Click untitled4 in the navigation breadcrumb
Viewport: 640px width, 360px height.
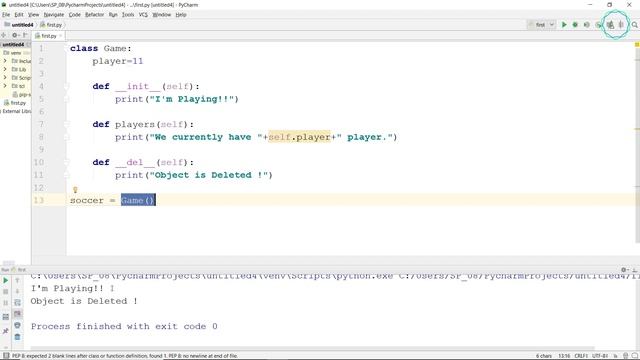[x=19, y=25]
